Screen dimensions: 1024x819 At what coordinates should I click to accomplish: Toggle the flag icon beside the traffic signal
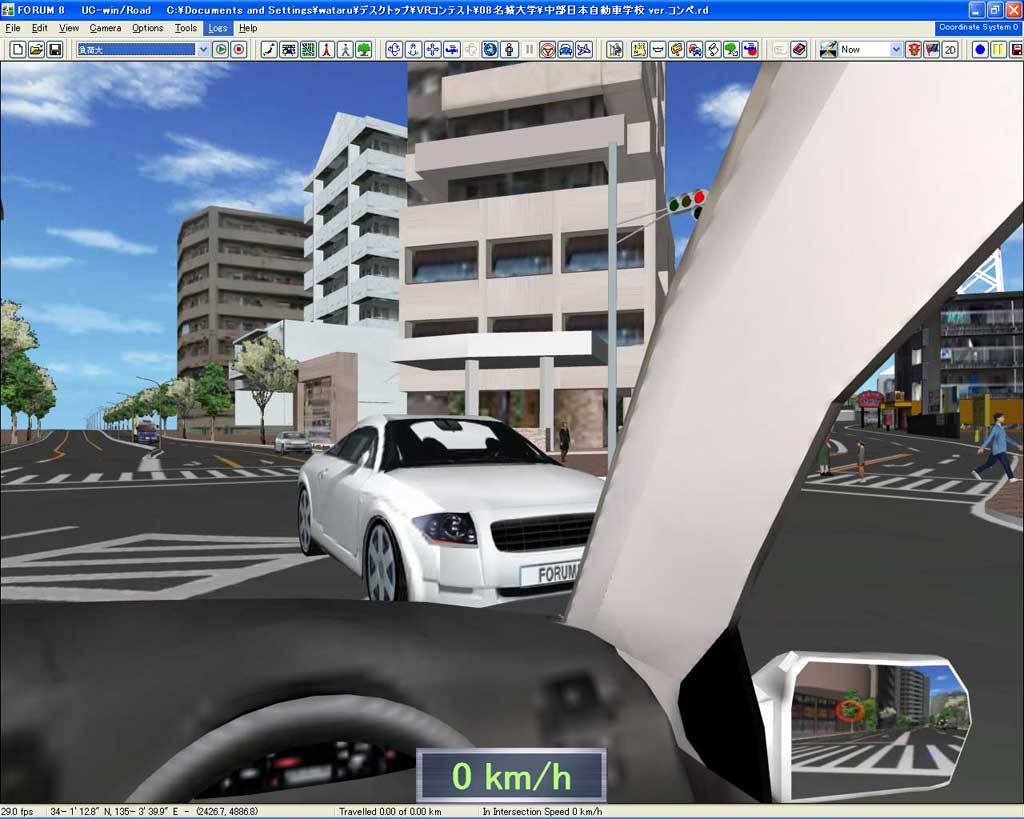pos(932,50)
